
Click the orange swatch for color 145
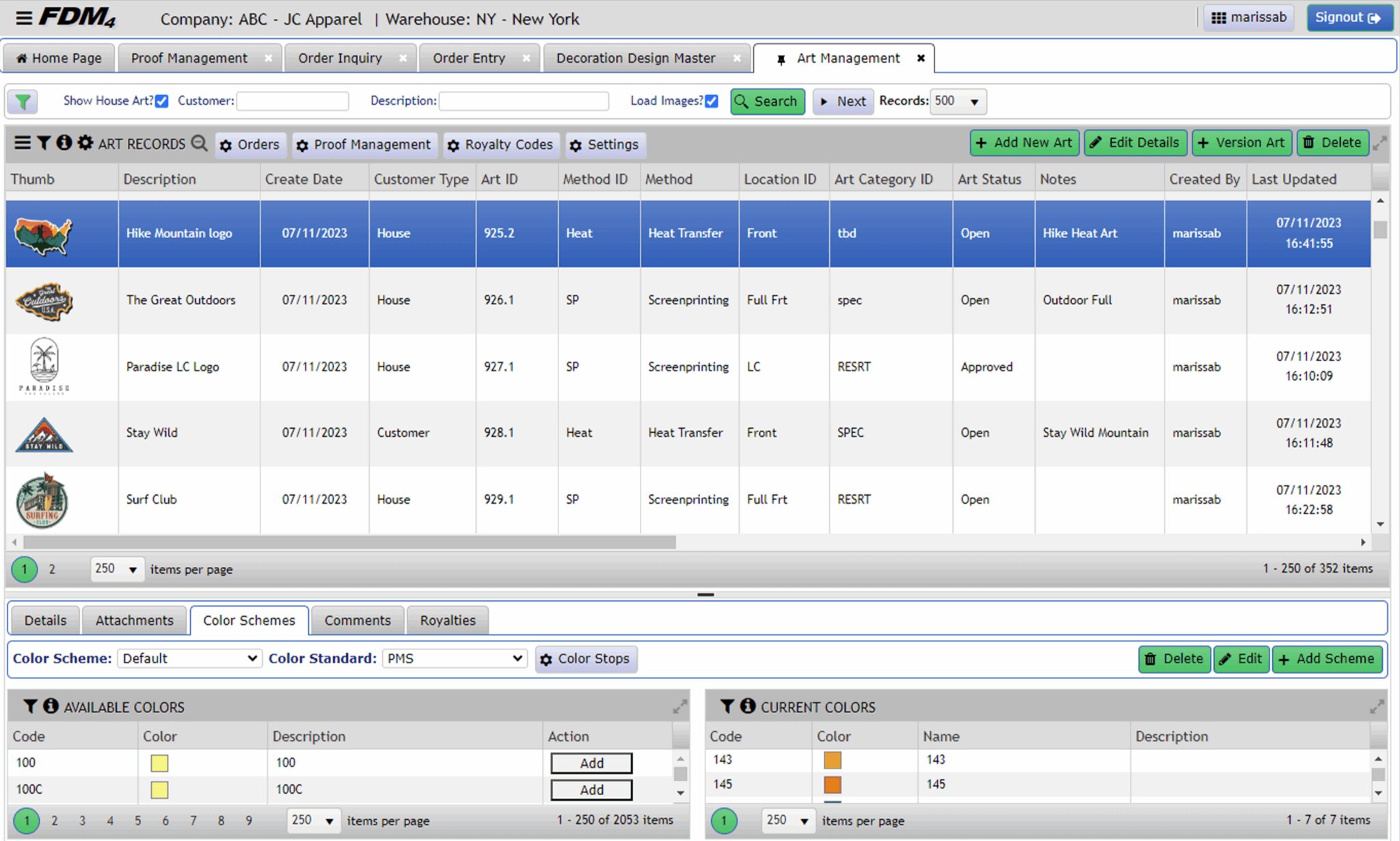point(833,785)
